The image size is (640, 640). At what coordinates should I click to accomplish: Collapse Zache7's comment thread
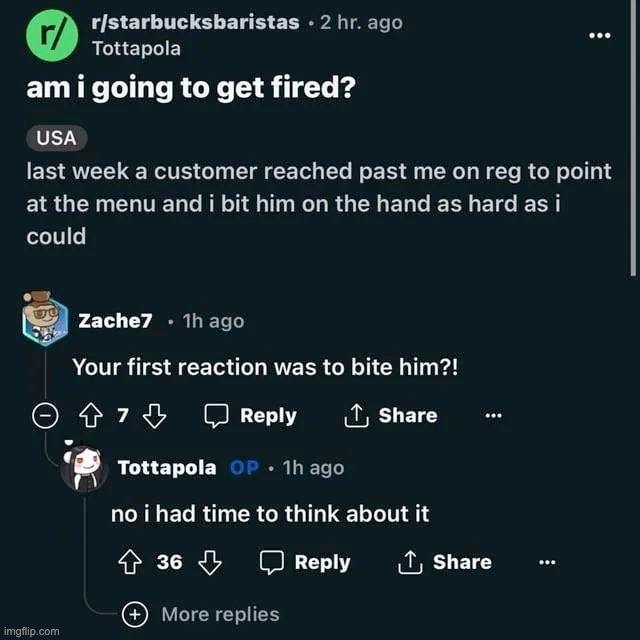pyautogui.click(x=45, y=416)
